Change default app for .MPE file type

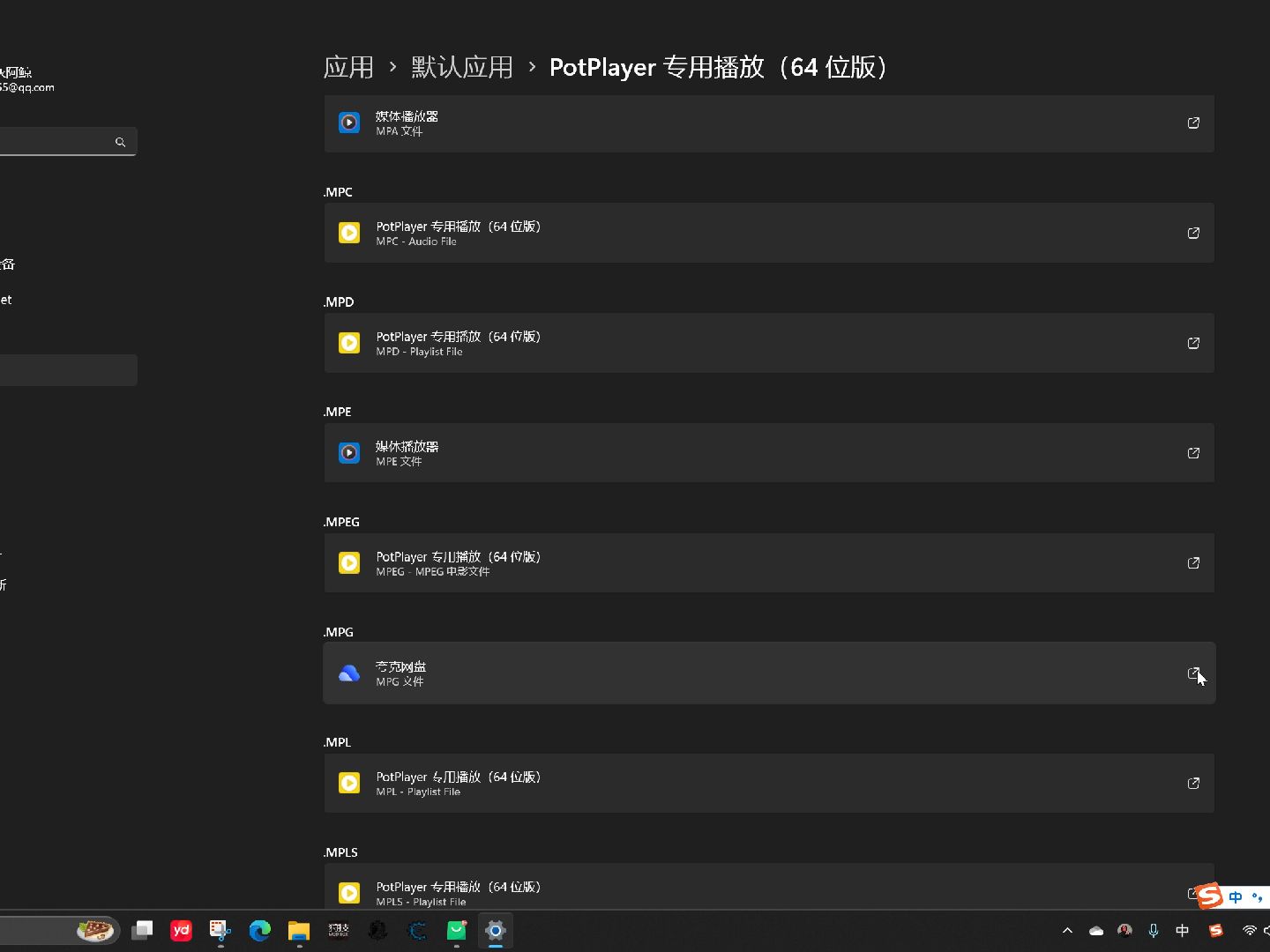pyautogui.click(x=769, y=453)
